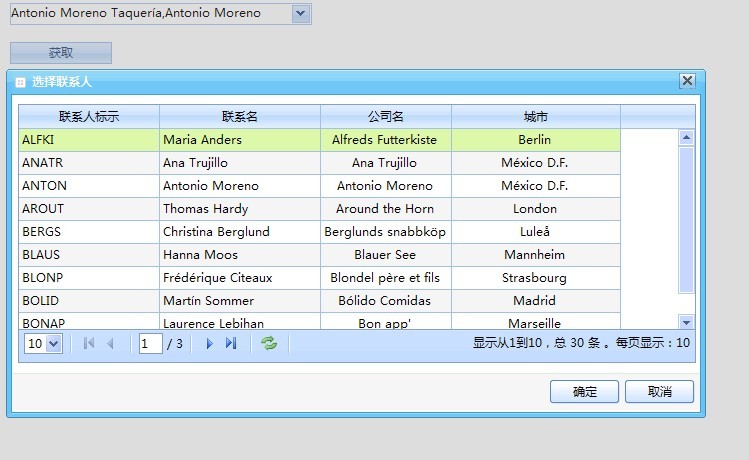Image resolution: width=749 pixels, height=460 pixels.
Task: Click the 获取 button
Action: tap(61, 53)
